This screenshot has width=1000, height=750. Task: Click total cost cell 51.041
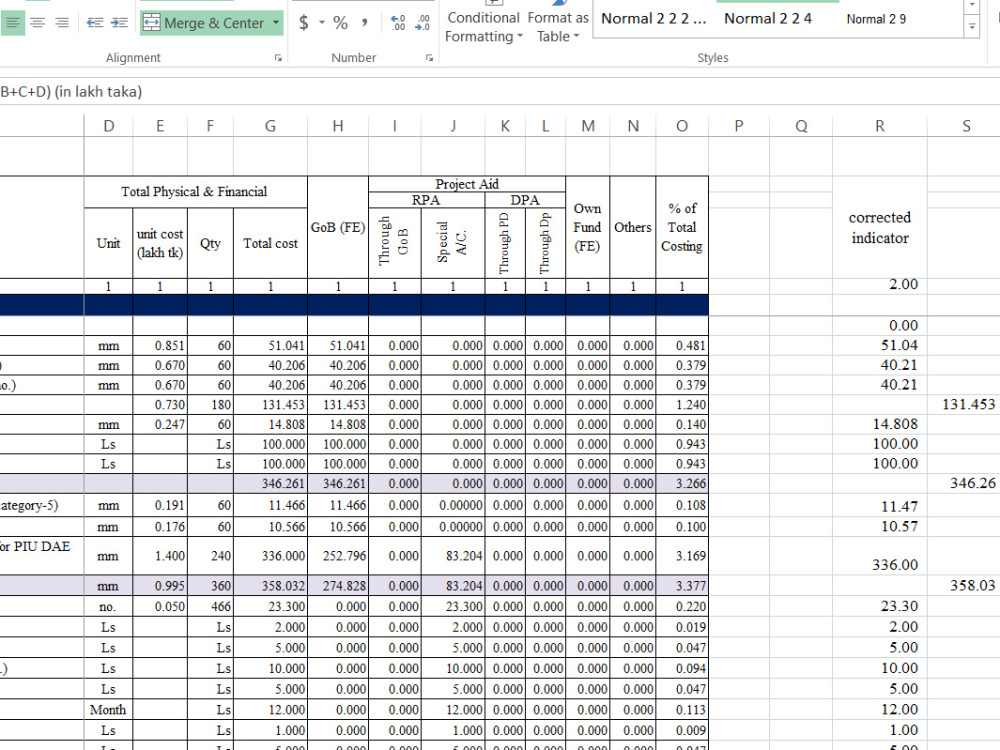(270, 346)
